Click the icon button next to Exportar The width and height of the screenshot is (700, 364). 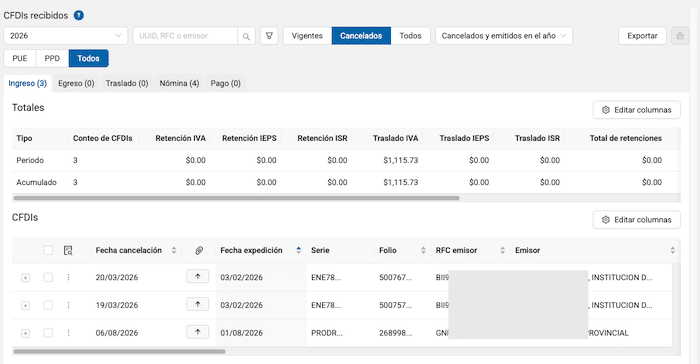click(x=680, y=36)
